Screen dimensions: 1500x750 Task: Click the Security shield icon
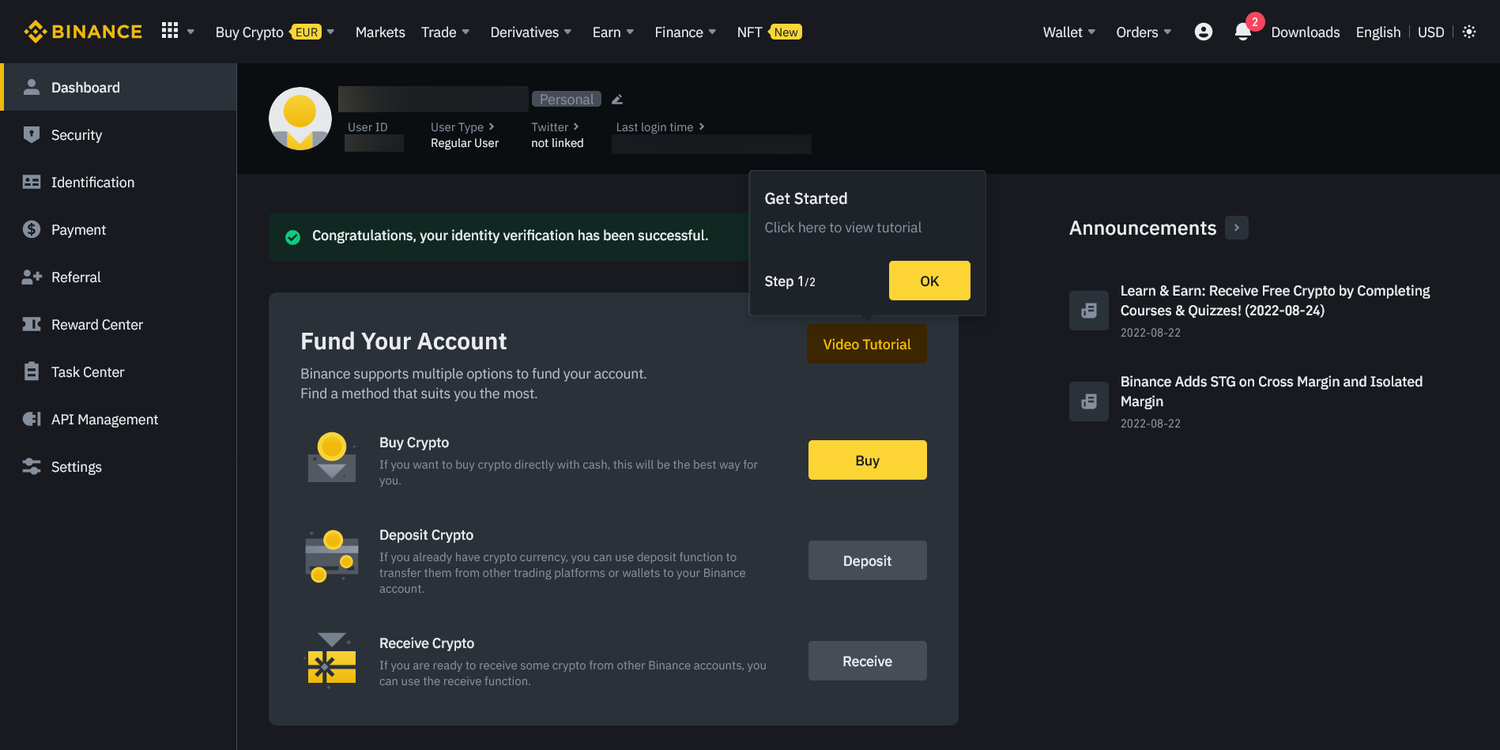click(32, 135)
